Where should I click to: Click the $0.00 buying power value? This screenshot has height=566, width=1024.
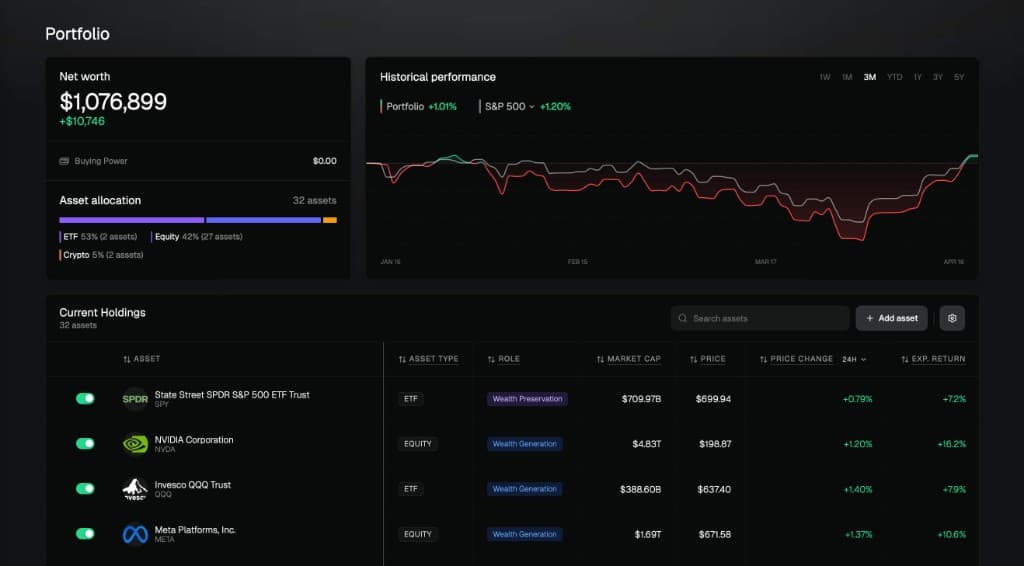[x=325, y=161]
